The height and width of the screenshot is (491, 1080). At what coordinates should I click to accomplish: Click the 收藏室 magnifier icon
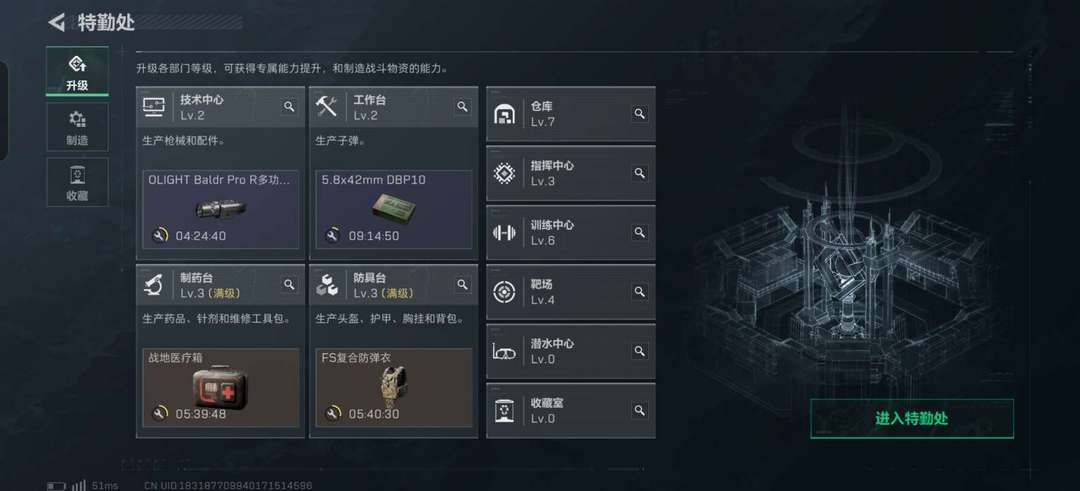(x=640, y=410)
